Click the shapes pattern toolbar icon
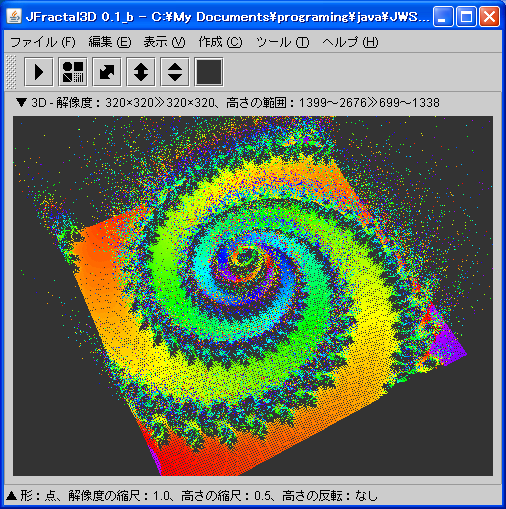The width and height of the screenshot is (506, 509). [73, 72]
